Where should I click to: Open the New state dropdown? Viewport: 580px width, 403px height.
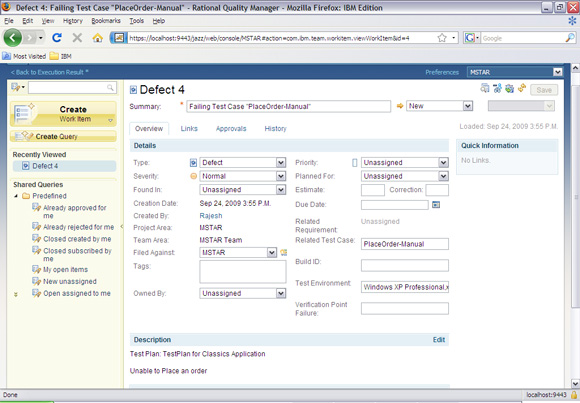click(x=439, y=106)
